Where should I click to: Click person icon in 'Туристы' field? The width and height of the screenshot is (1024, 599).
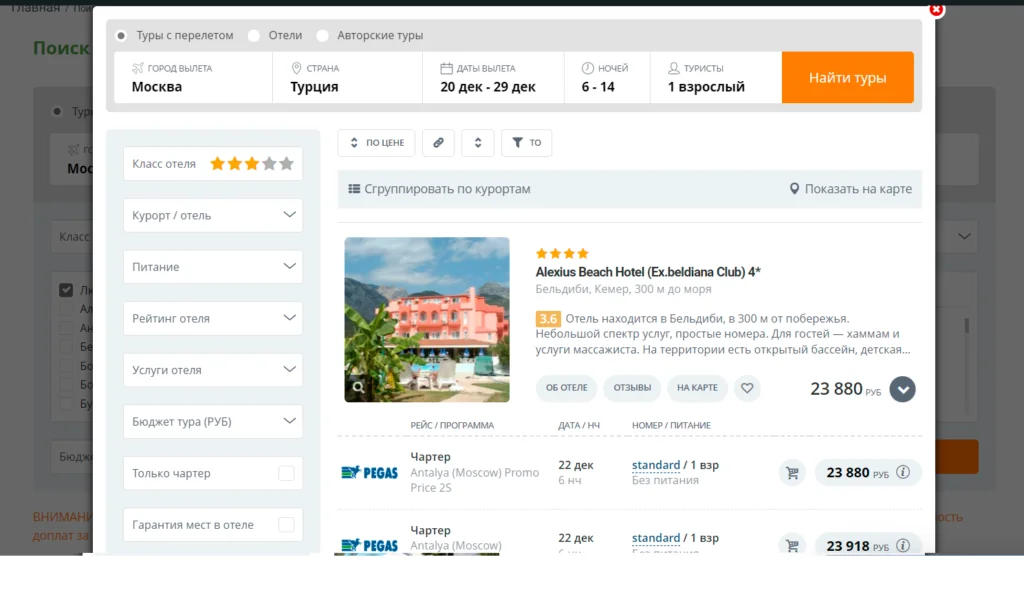(674, 68)
